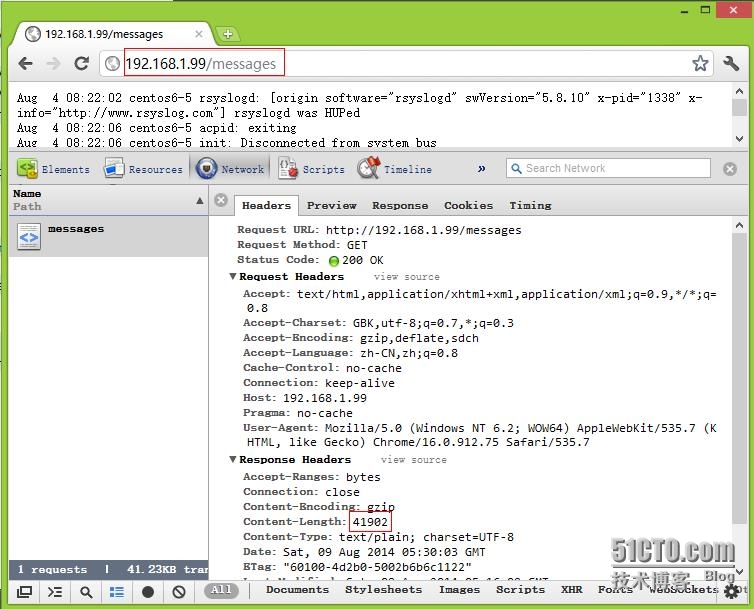This screenshot has width=754, height=609.
Task: Select the Network panel
Action: 230,169
